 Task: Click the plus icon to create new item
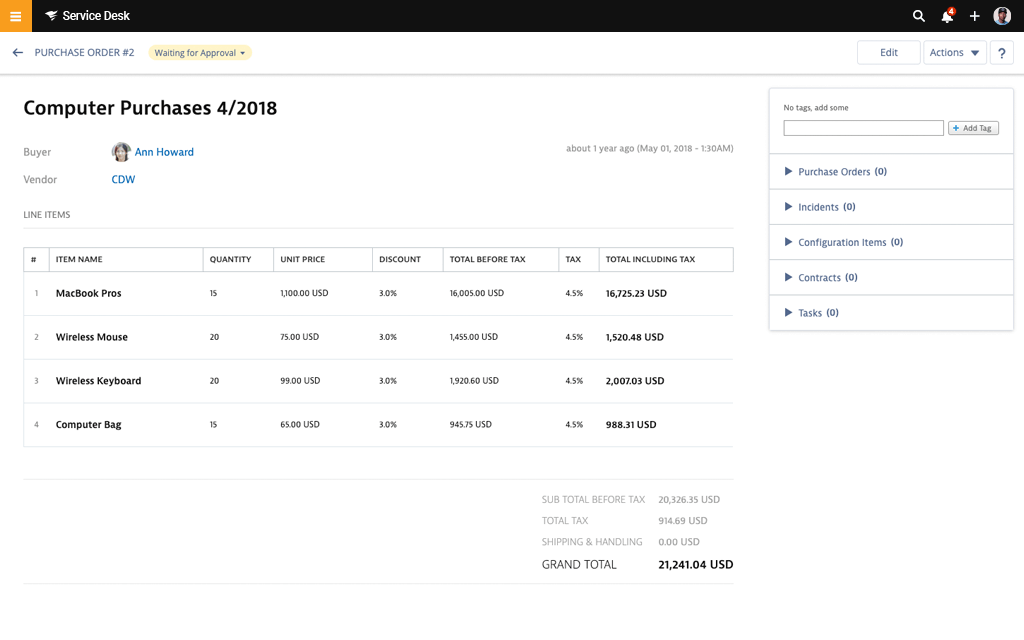pyautogui.click(x=974, y=16)
